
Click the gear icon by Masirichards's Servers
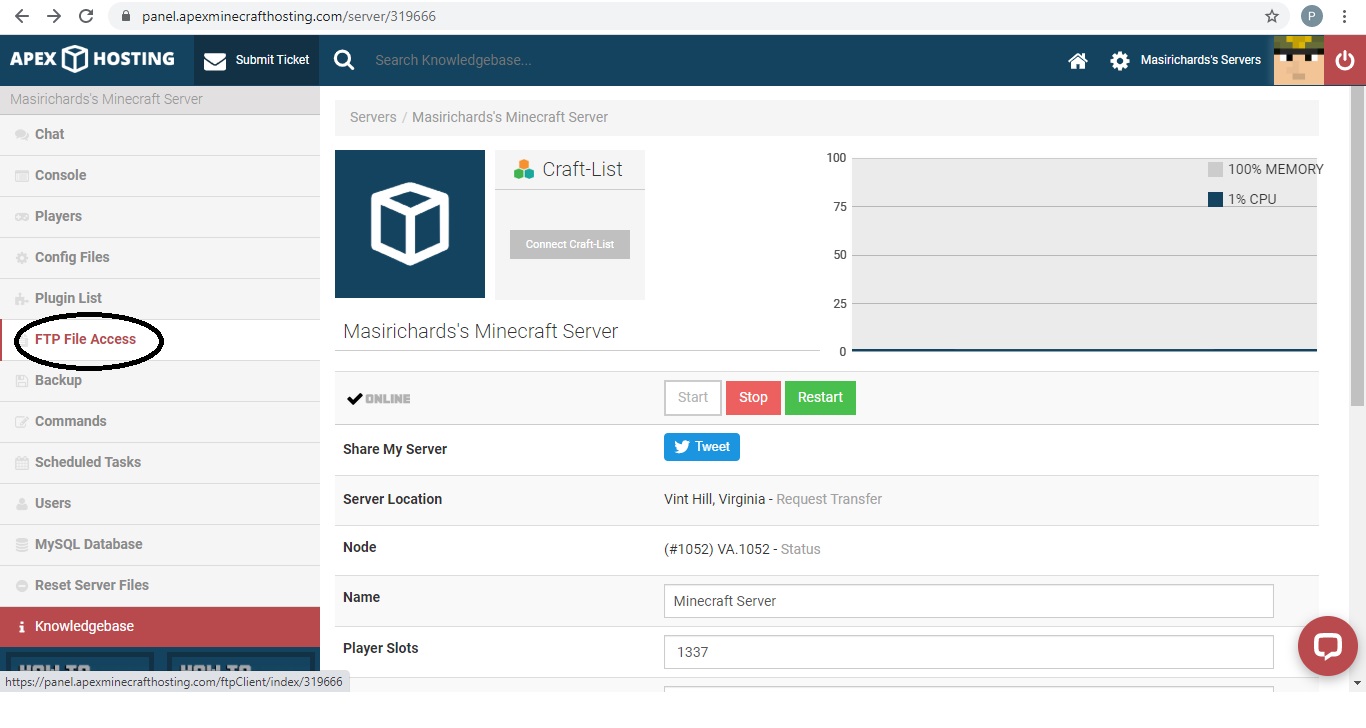(x=1120, y=60)
